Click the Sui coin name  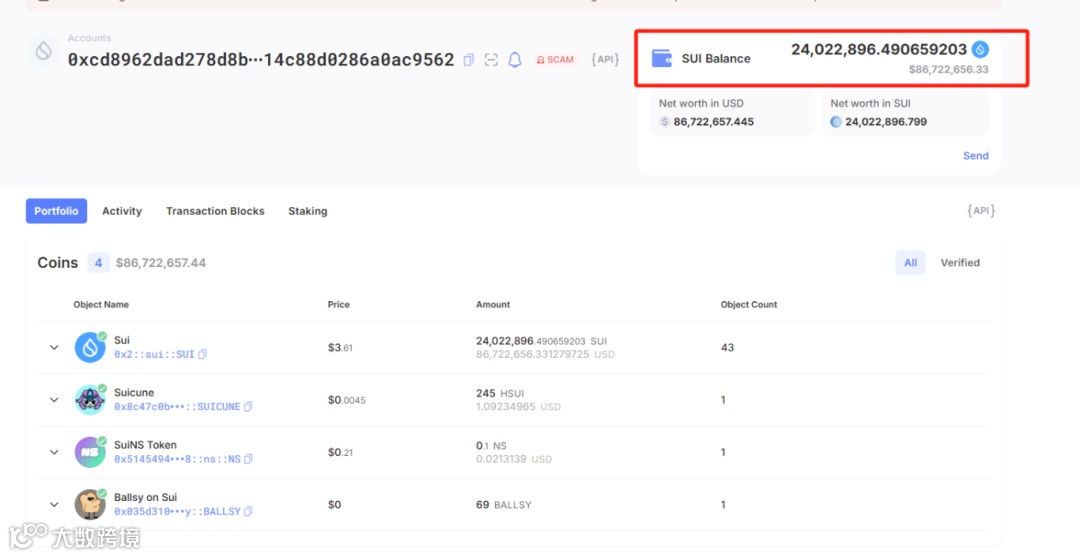point(122,340)
